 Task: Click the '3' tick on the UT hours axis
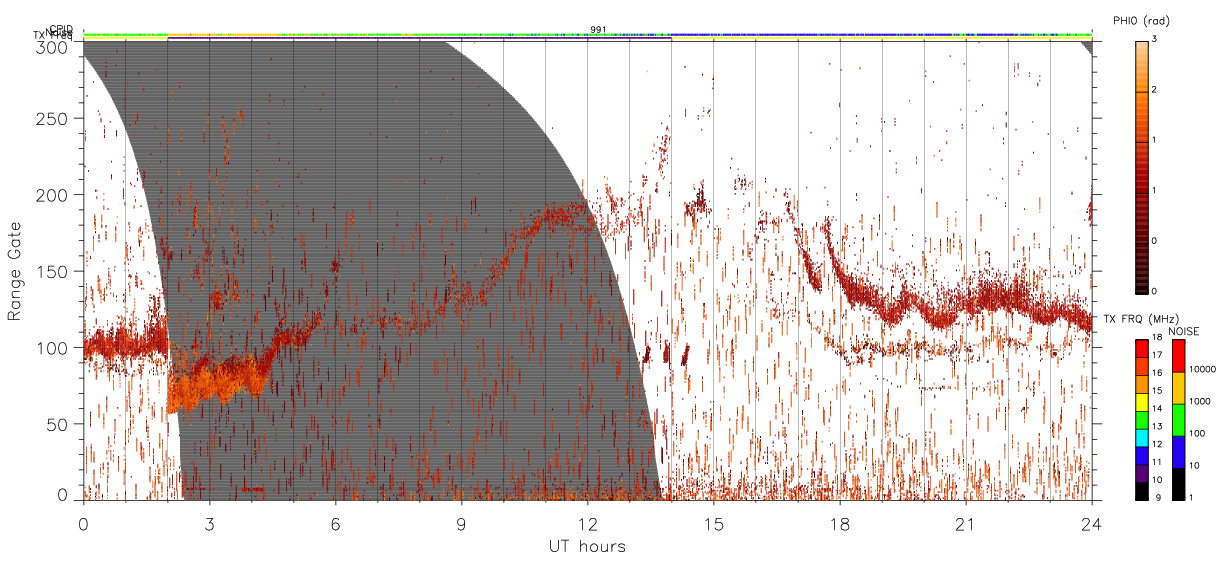(209, 524)
